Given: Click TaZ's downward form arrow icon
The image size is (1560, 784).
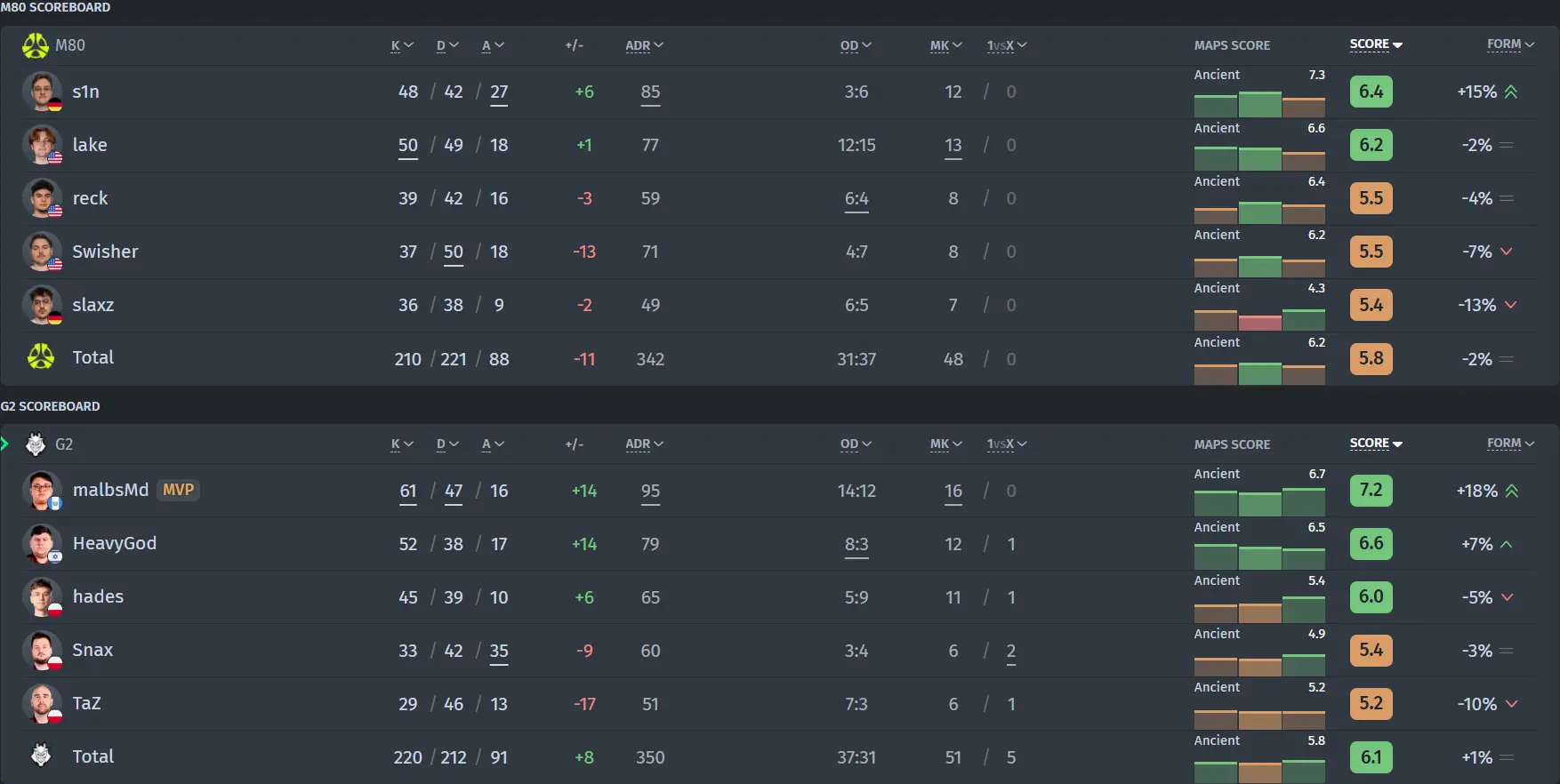Looking at the screenshot, I should pos(1510,704).
